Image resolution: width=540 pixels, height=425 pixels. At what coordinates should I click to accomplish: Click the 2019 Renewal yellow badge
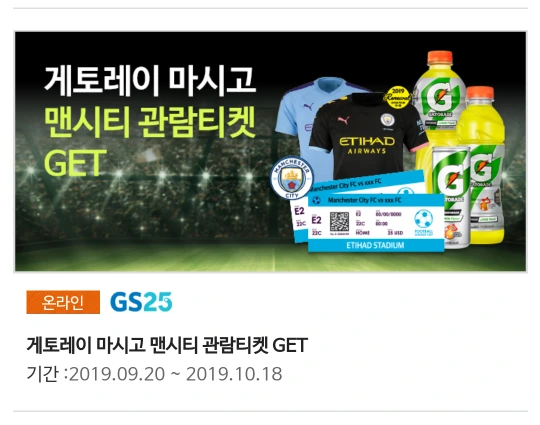398,97
